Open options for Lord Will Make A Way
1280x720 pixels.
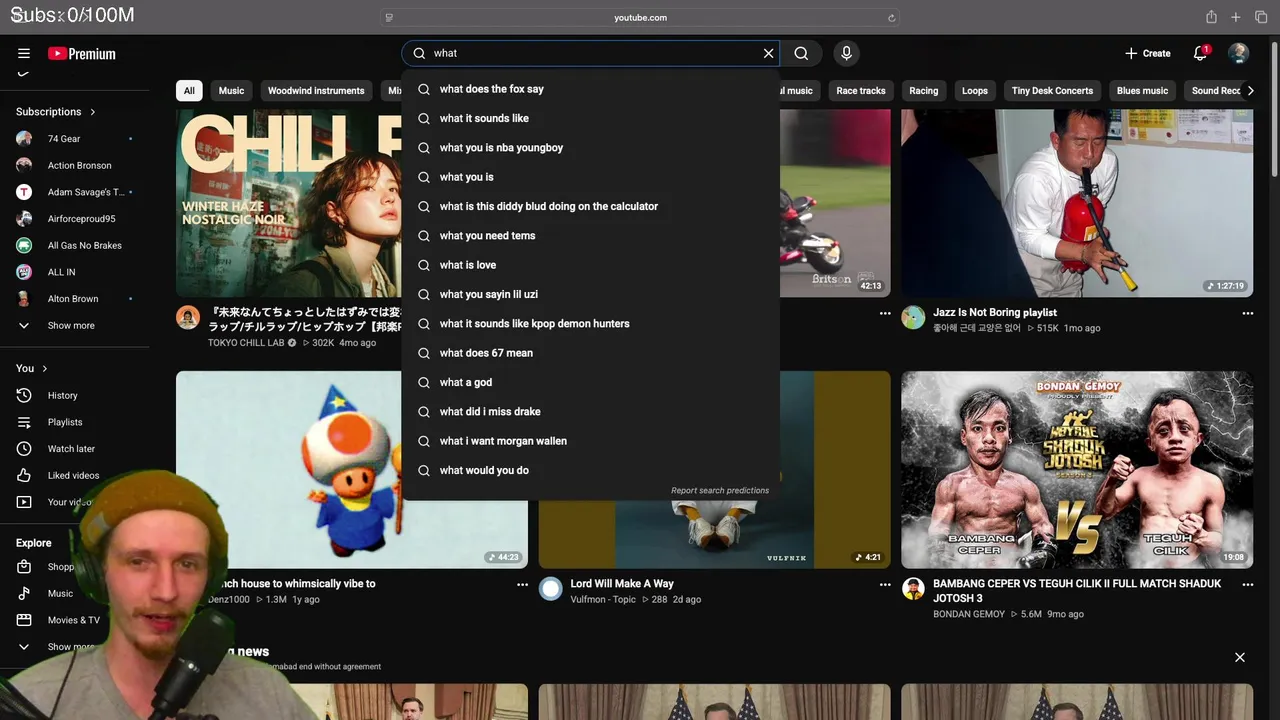[x=885, y=584]
